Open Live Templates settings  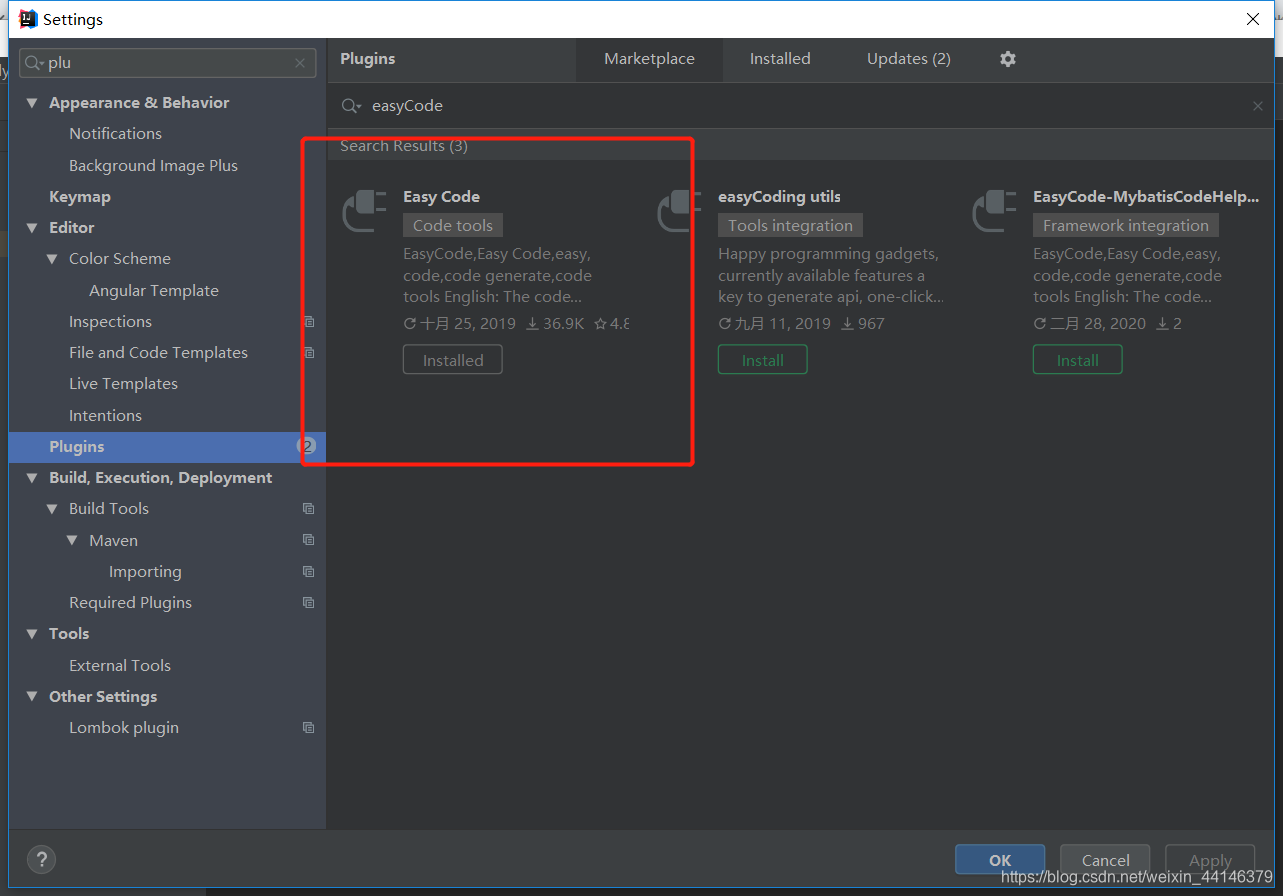(123, 384)
